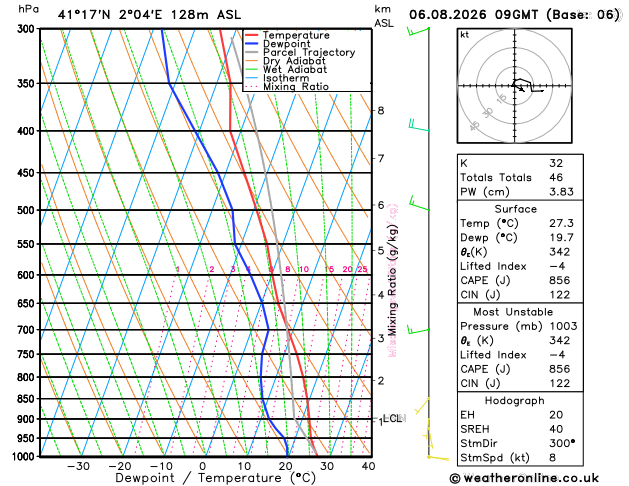
Task: Click the PW (cm) value 3.83
Action: coord(561,192)
